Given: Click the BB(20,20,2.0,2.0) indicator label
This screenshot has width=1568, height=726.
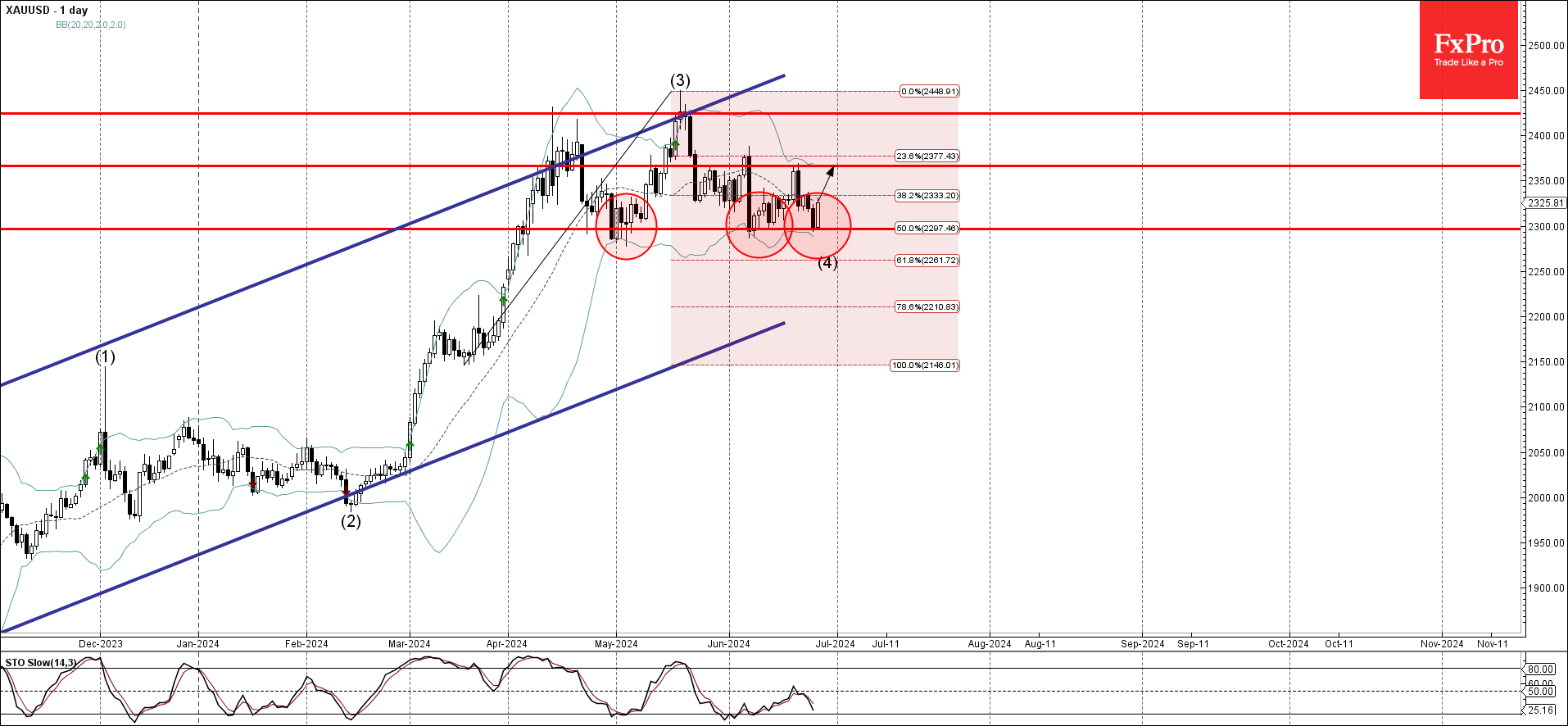Looking at the screenshot, I should tap(91, 25).
